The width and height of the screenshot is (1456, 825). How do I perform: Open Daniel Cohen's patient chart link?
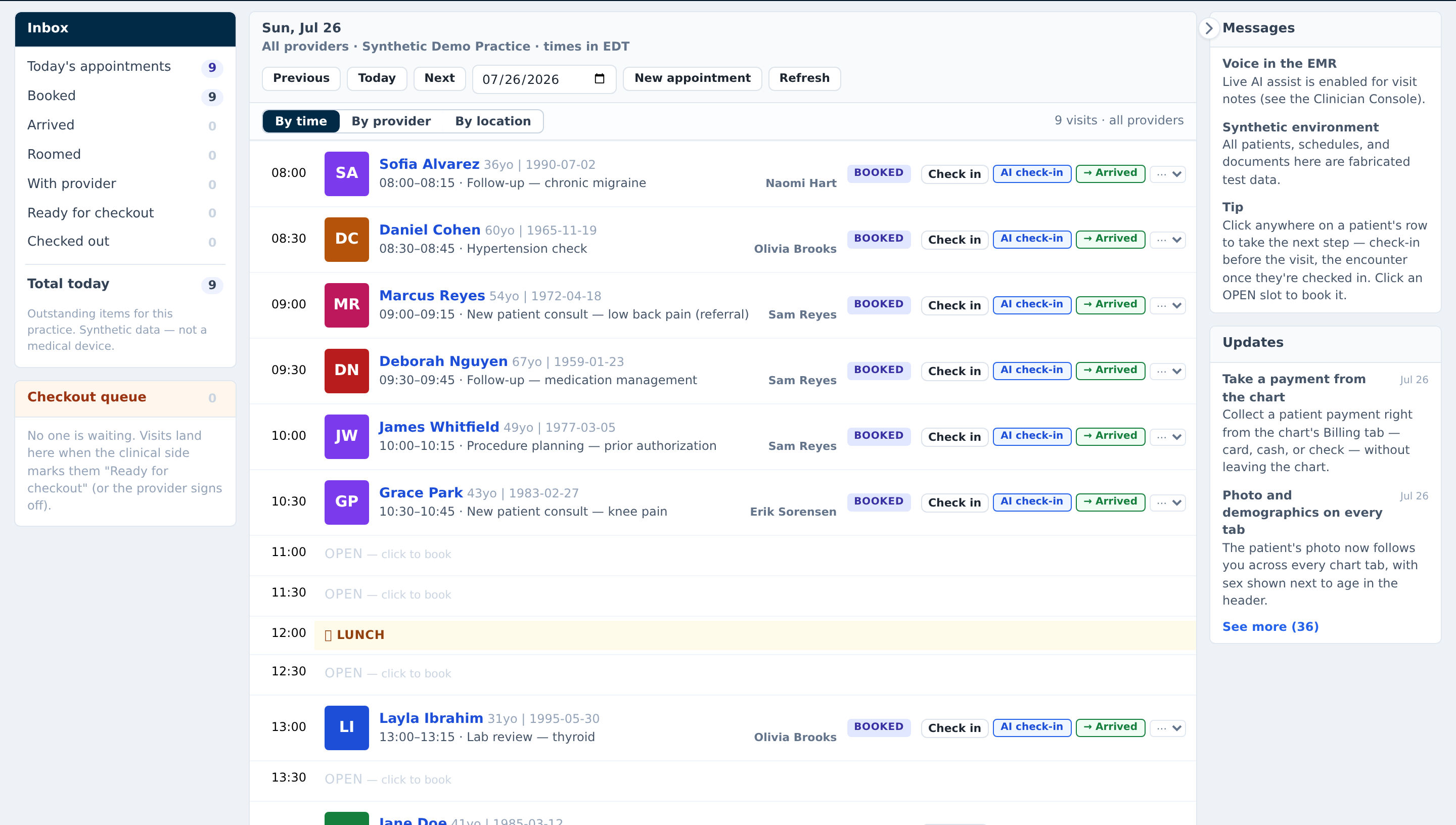point(429,230)
